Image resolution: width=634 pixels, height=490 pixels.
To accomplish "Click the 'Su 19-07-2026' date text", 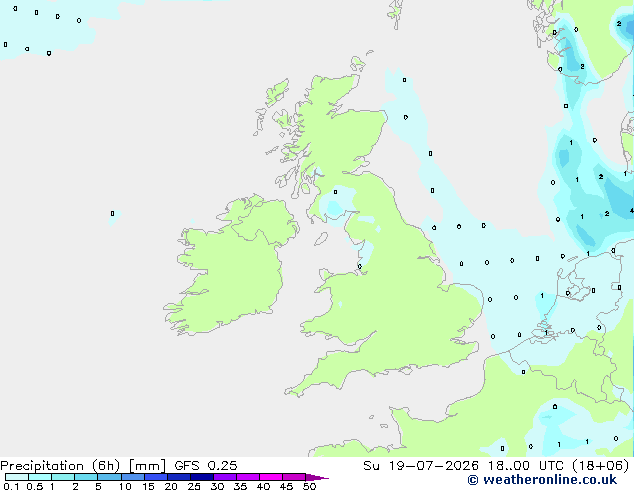I will click(421, 466).
